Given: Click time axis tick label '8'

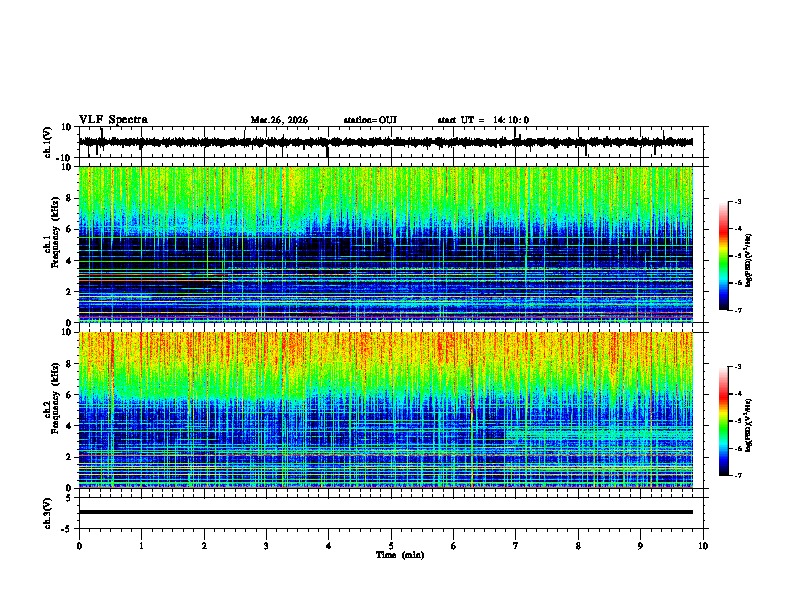Looking at the screenshot, I should coord(578,546).
